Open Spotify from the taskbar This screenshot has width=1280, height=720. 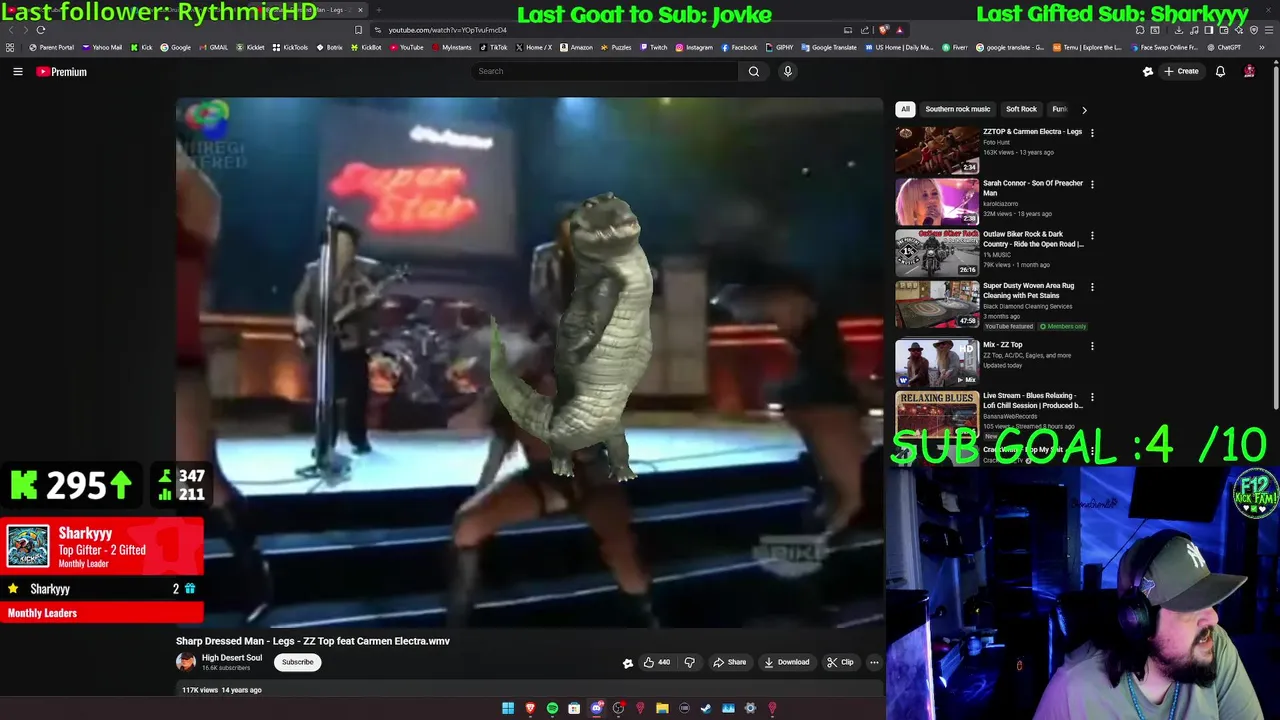point(552,708)
